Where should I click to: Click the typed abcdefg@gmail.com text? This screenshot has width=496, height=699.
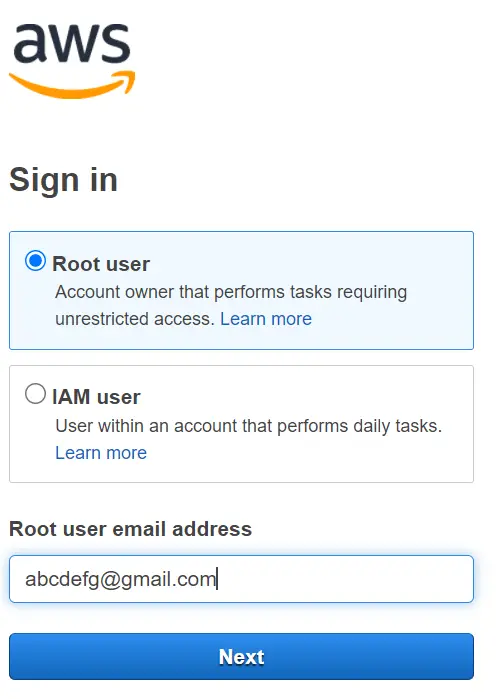point(120,580)
